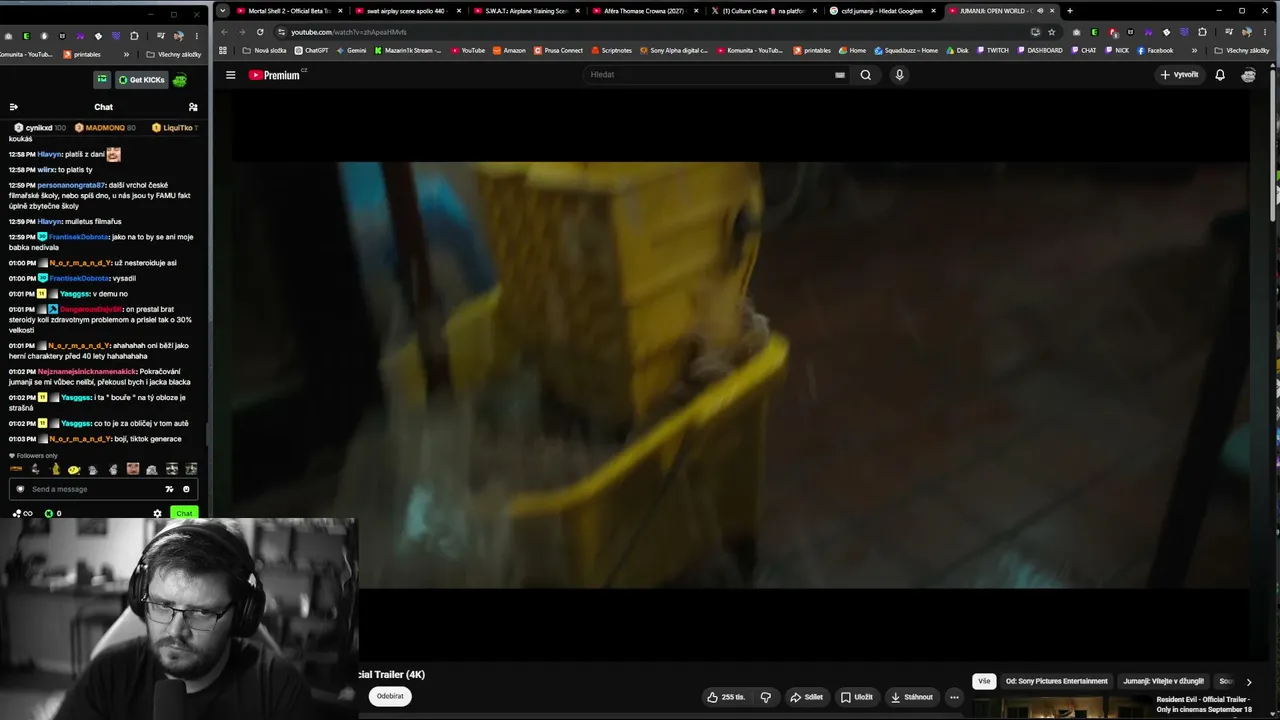Expand the hidden bookmarks overflow chevron

click(1194, 50)
